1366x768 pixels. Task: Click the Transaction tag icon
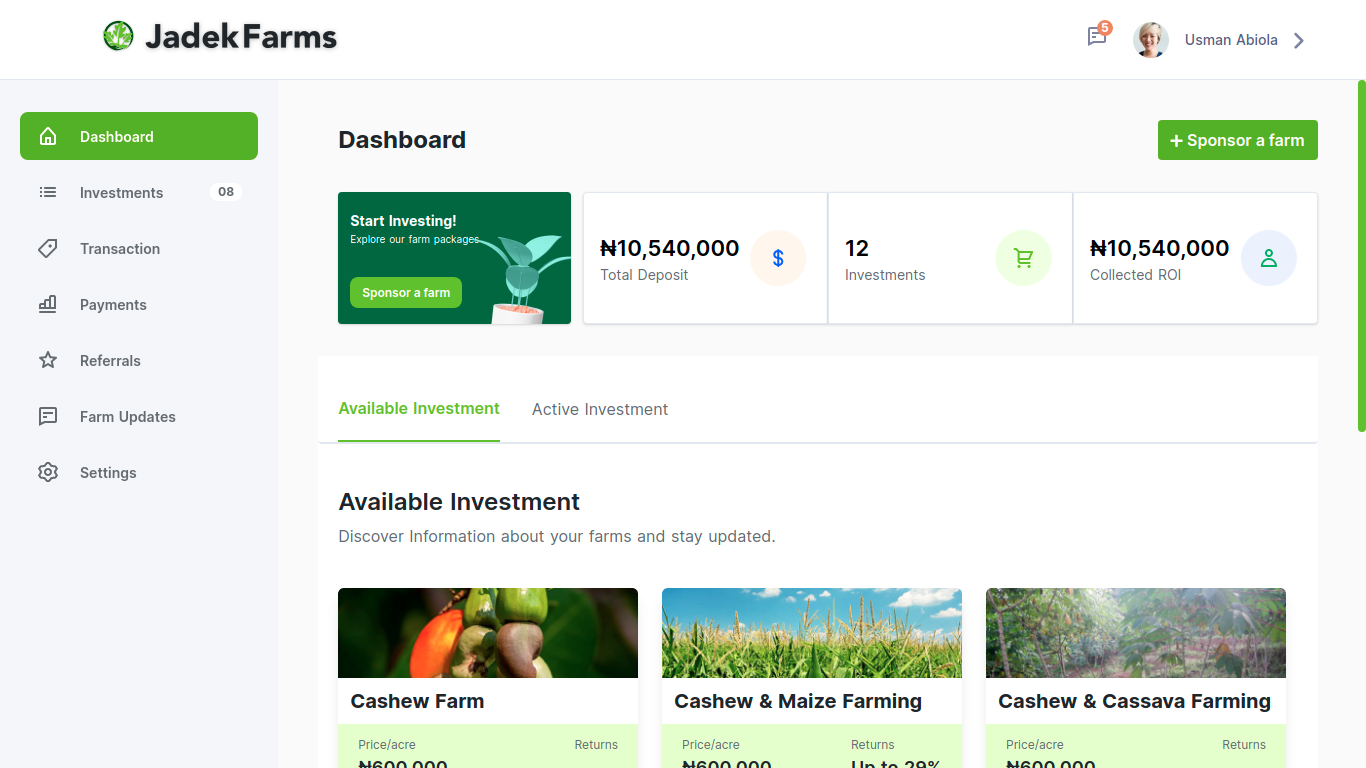(x=48, y=248)
